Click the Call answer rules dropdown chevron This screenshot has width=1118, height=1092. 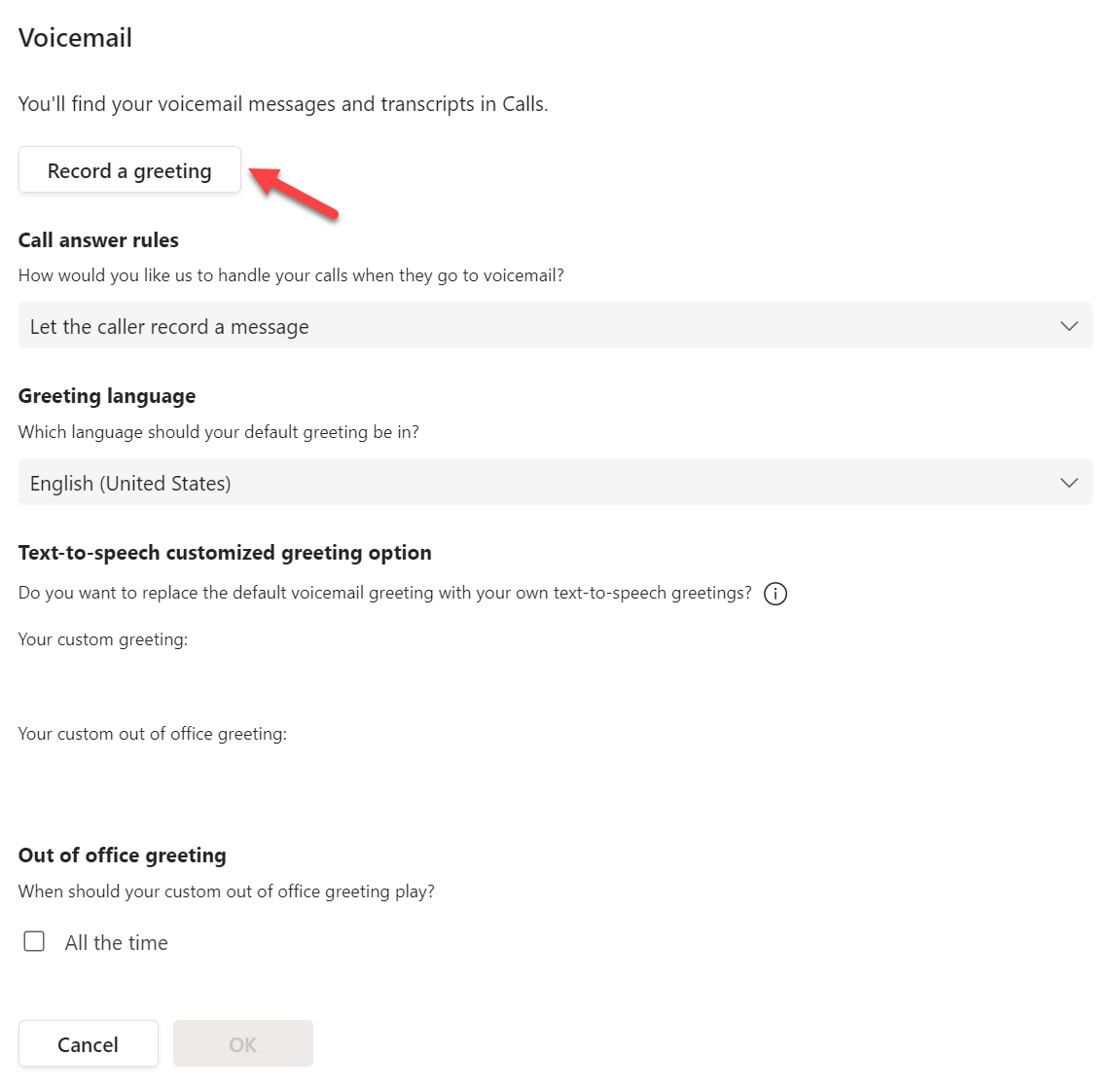pos(1069,326)
